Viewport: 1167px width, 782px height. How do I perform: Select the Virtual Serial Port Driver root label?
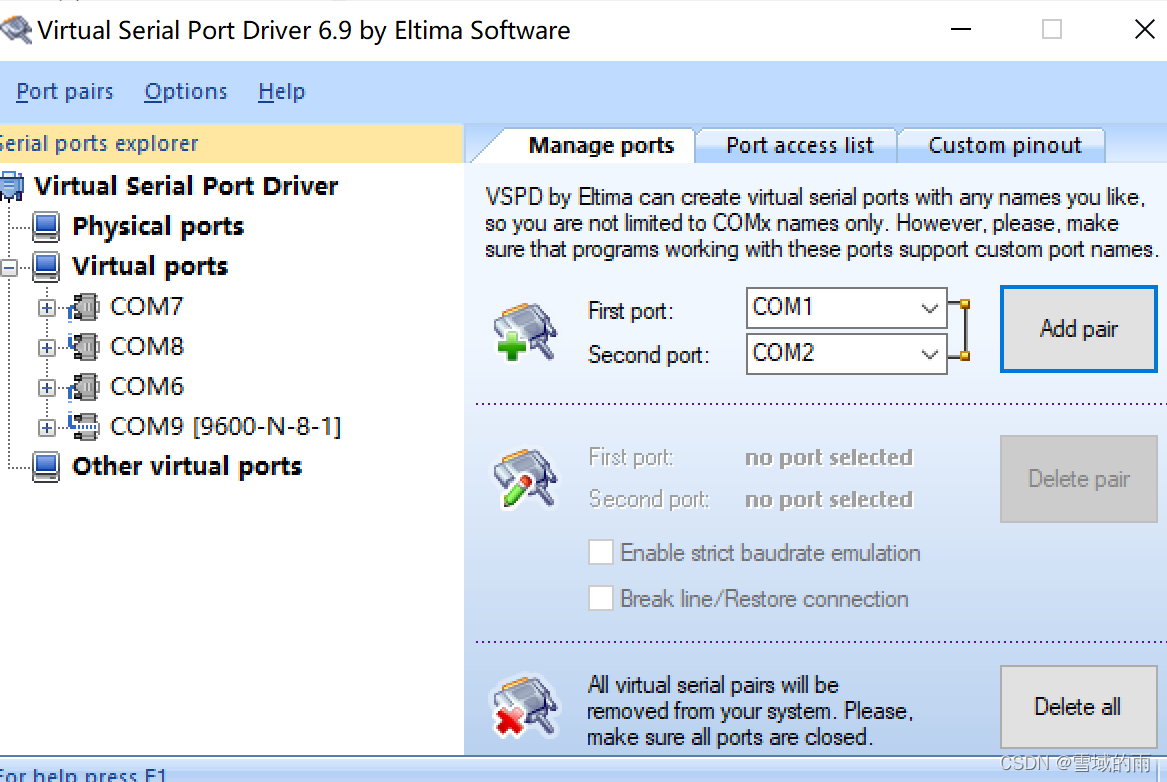[x=186, y=186]
